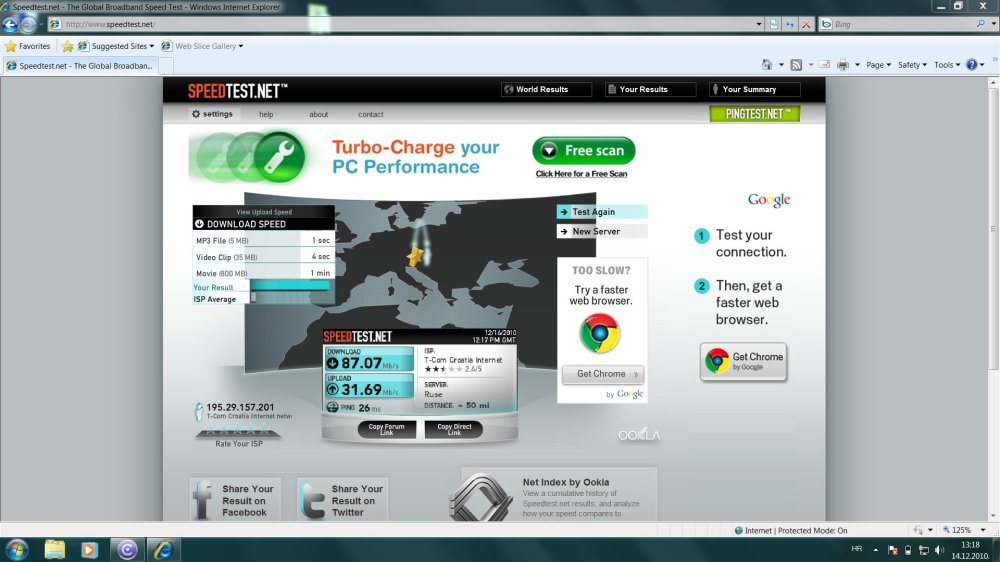This screenshot has width=1000, height=562.
Task: Click the Chrome logo in Too Slow ad
Action: pyautogui.click(x=600, y=334)
